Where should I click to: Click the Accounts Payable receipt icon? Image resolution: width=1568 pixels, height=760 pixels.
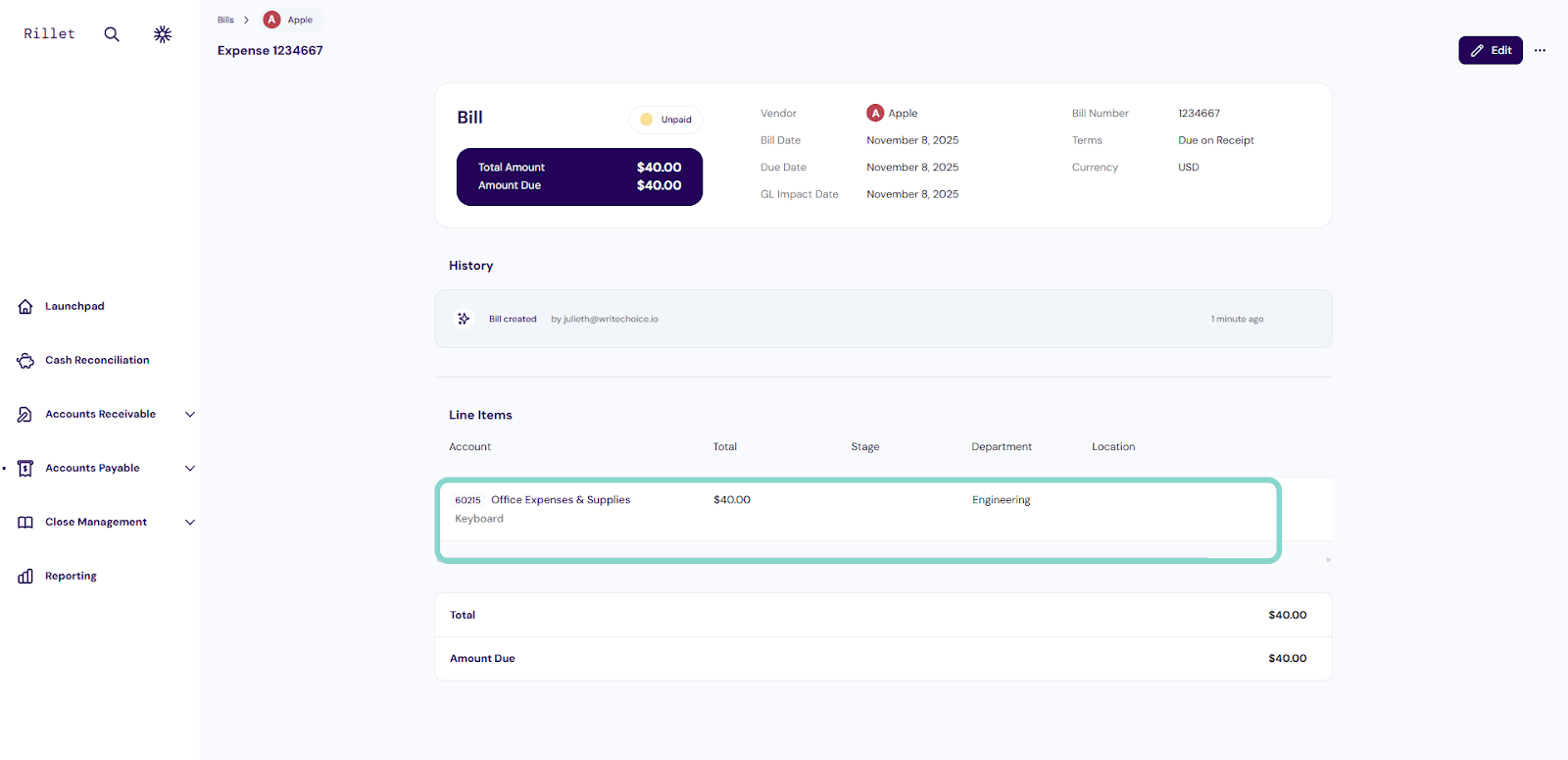(25, 469)
